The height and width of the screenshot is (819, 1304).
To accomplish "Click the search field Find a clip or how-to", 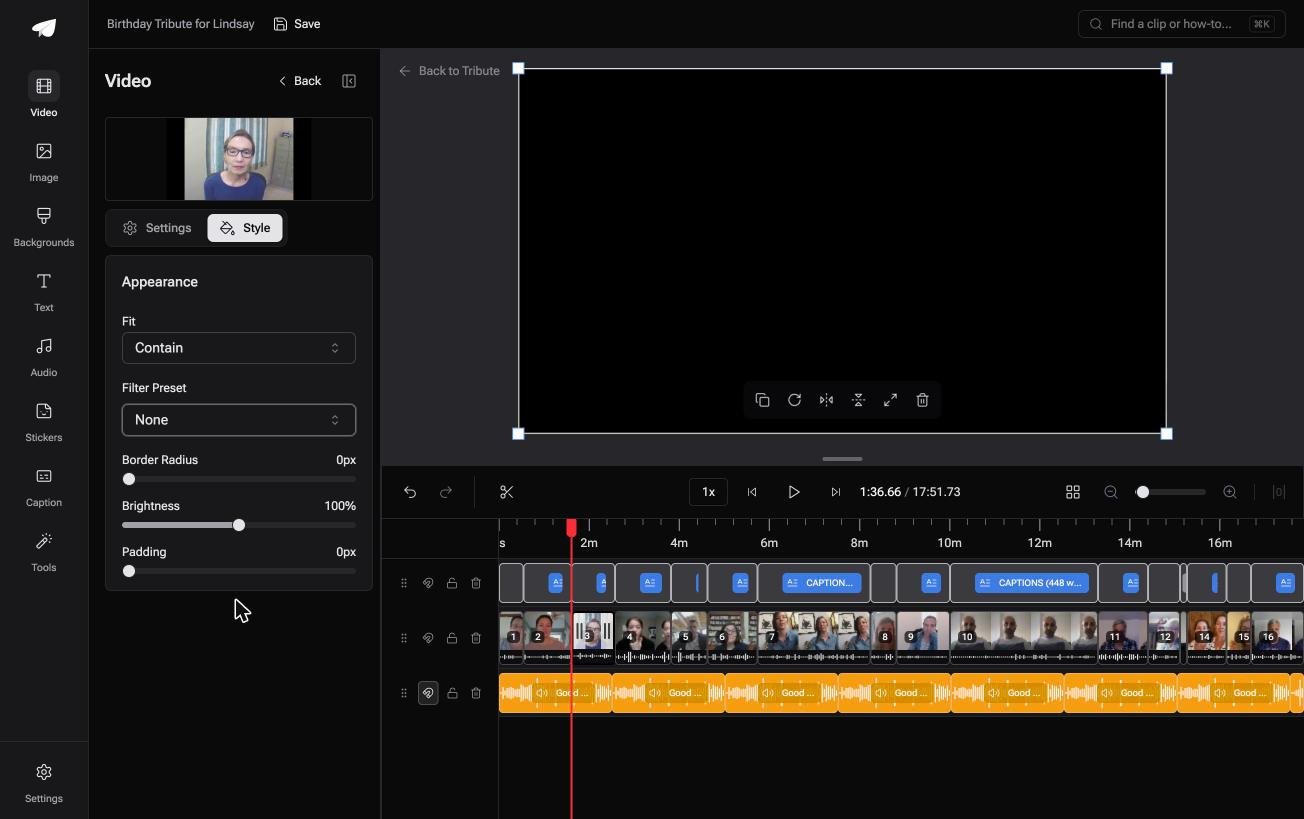I will click(x=1182, y=24).
